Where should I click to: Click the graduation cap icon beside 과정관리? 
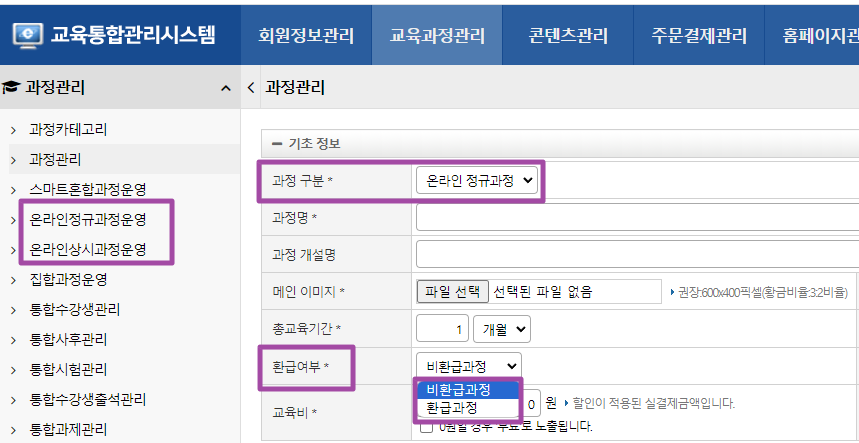[x=12, y=88]
